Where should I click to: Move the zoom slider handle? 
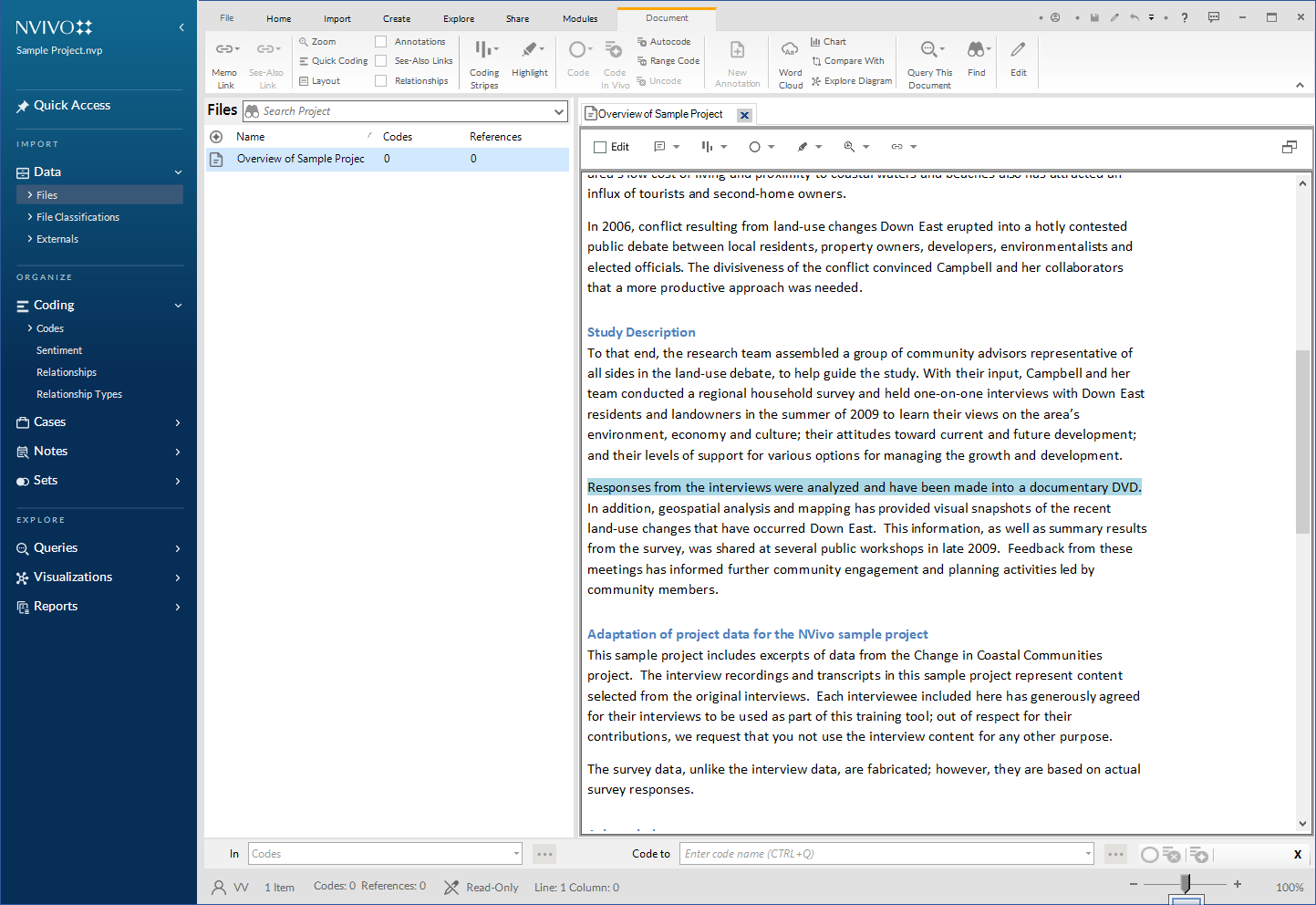pyautogui.click(x=1186, y=884)
